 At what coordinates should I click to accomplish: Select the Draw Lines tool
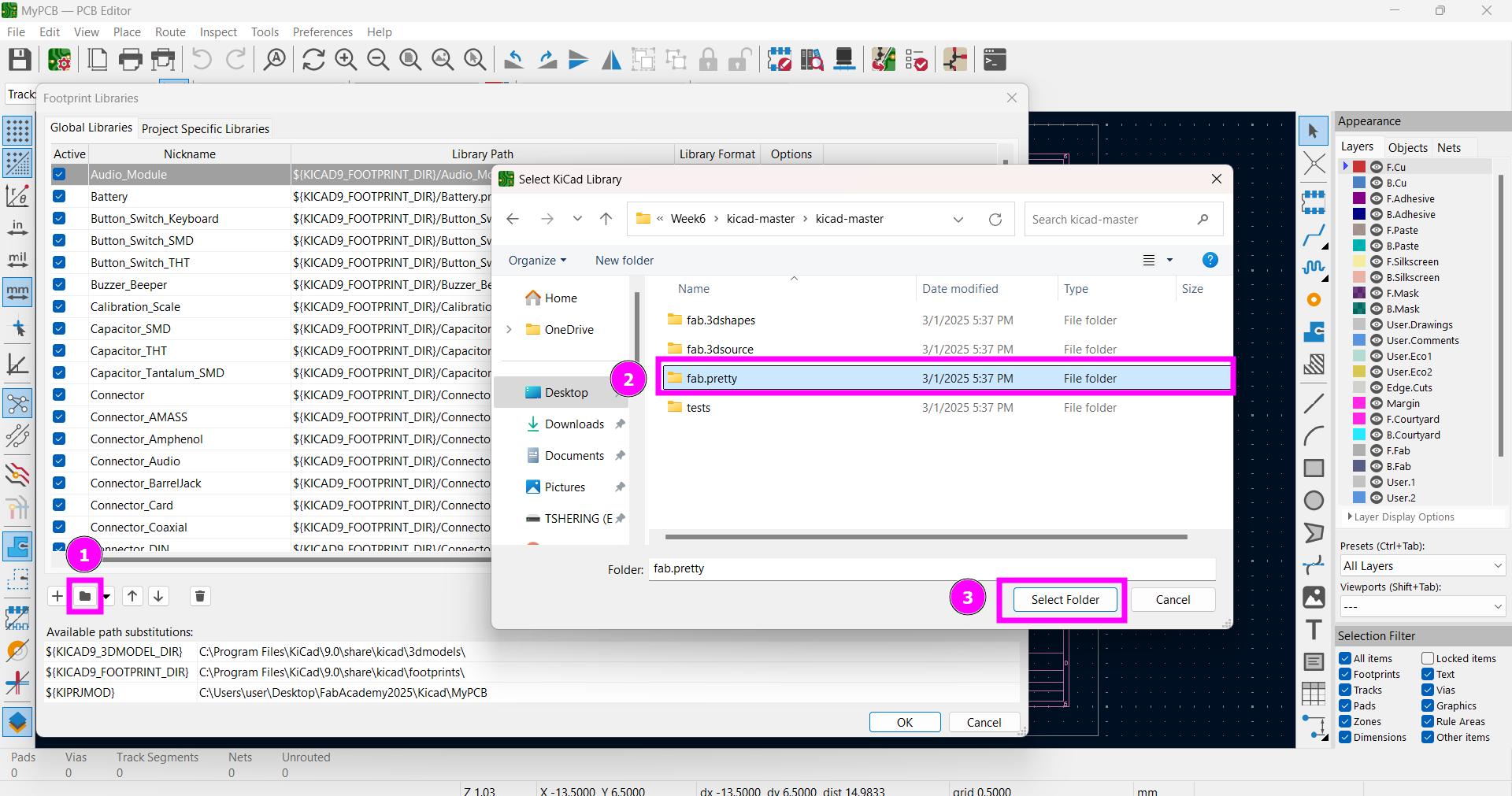pos(1314,404)
